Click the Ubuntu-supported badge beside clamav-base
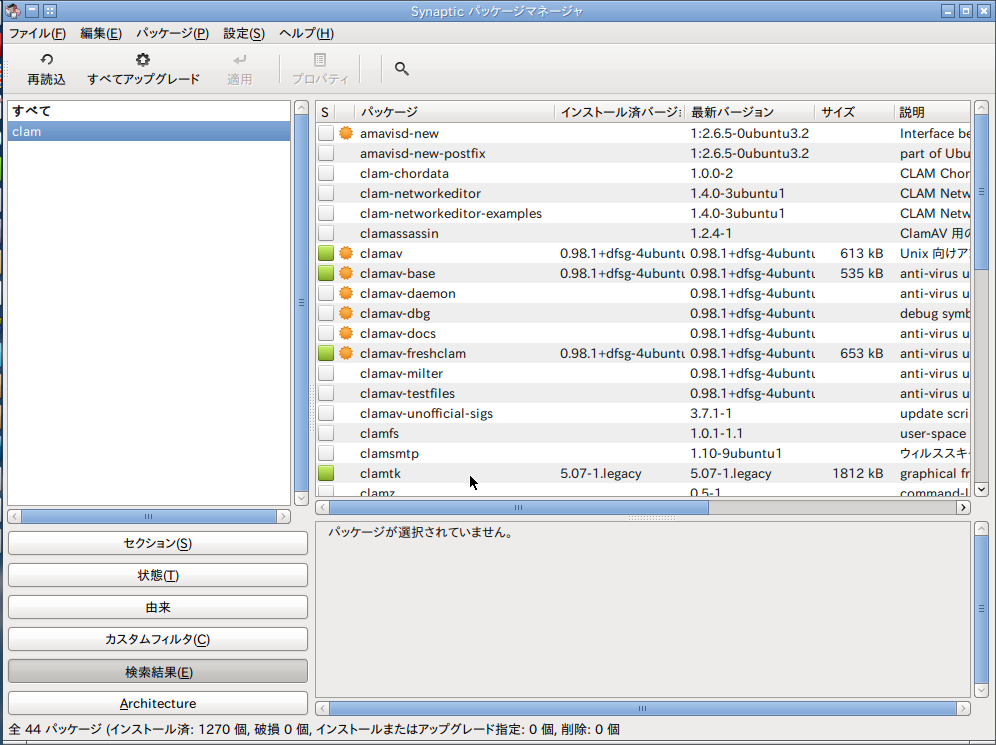This screenshot has height=745, width=996. tap(346, 273)
